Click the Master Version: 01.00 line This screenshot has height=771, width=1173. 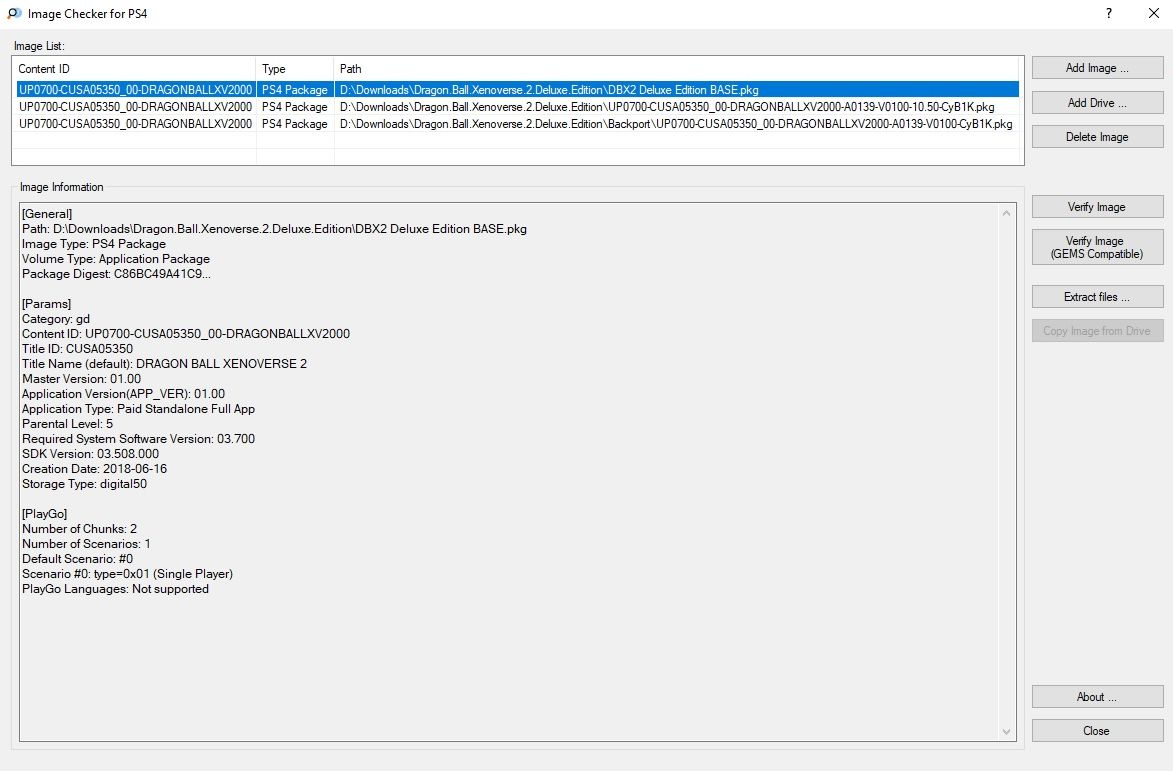coord(82,379)
